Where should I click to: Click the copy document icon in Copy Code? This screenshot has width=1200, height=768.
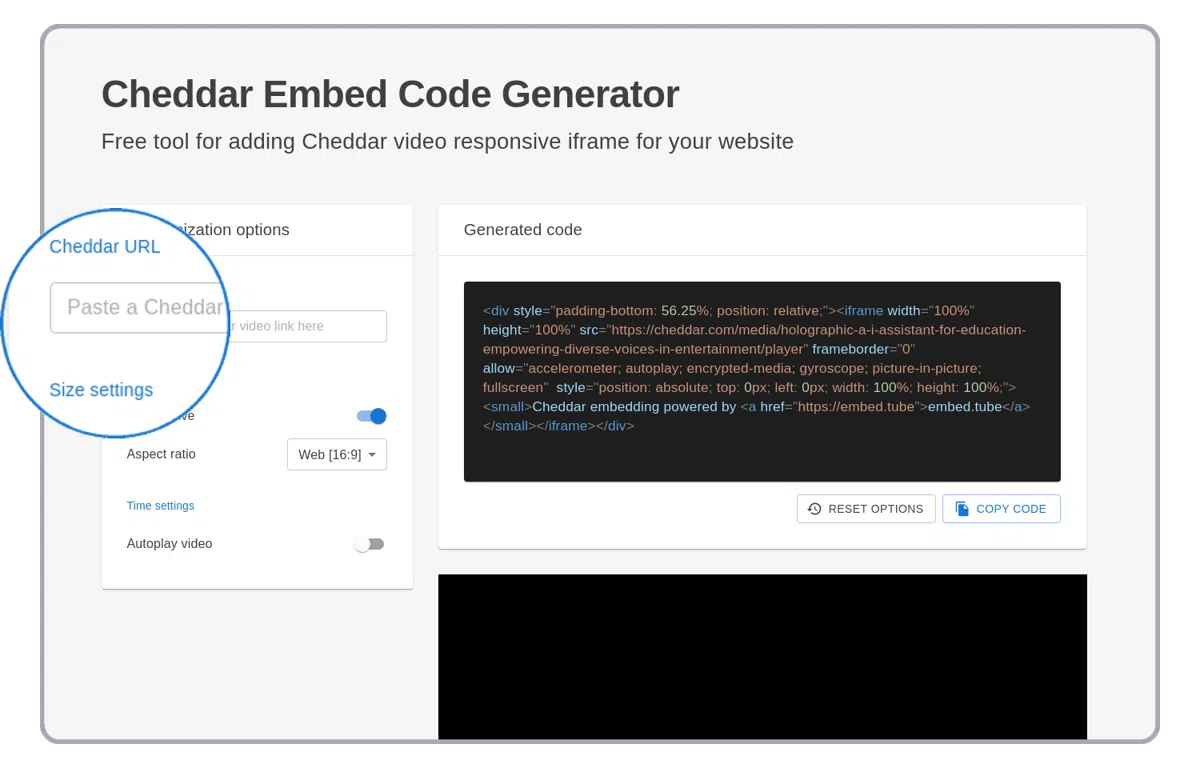click(962, 509)
